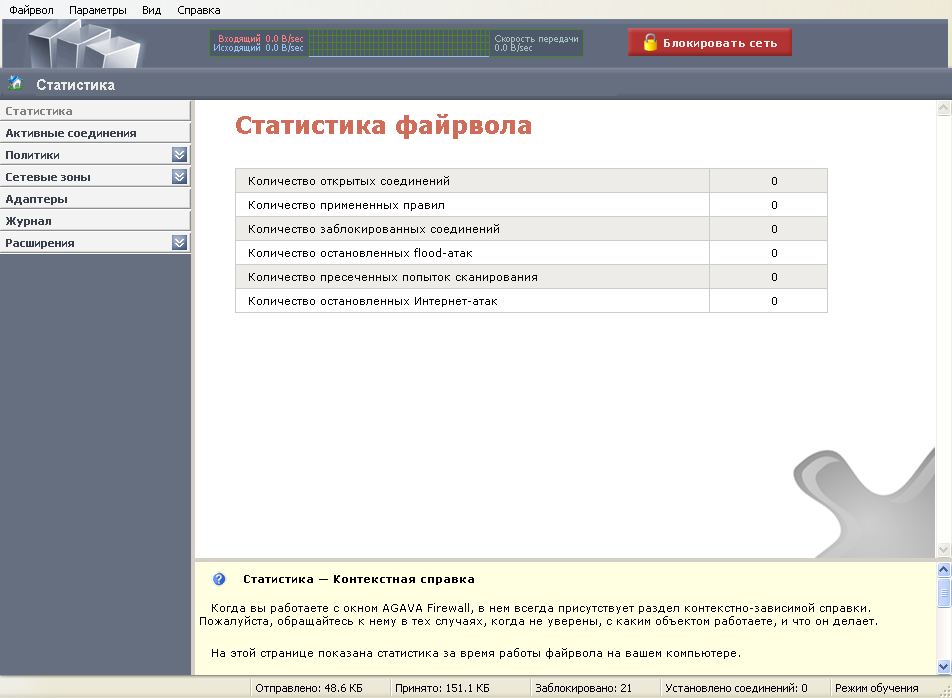The height and width of the screenshot is (698, 952).
Task: Click the Установлено соединений: 0 status entry
Action: click(x=736, y=688)
